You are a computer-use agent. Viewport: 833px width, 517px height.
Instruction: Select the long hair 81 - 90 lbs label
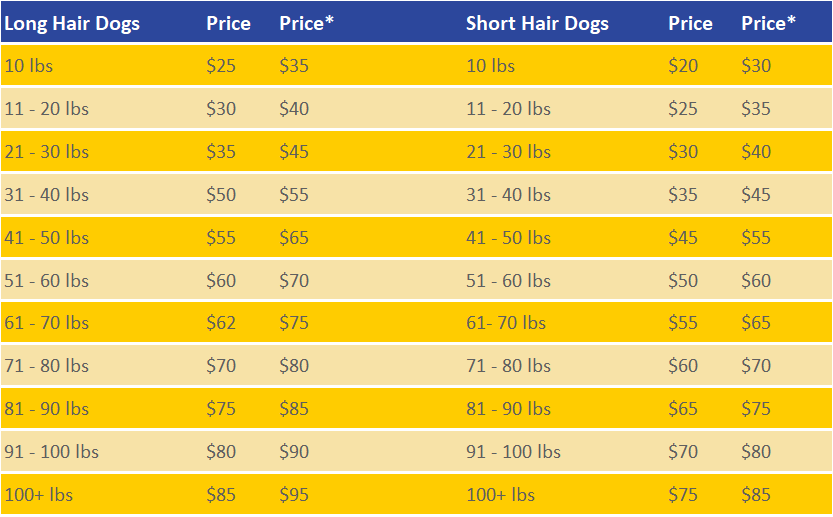(x=46, y=409)
